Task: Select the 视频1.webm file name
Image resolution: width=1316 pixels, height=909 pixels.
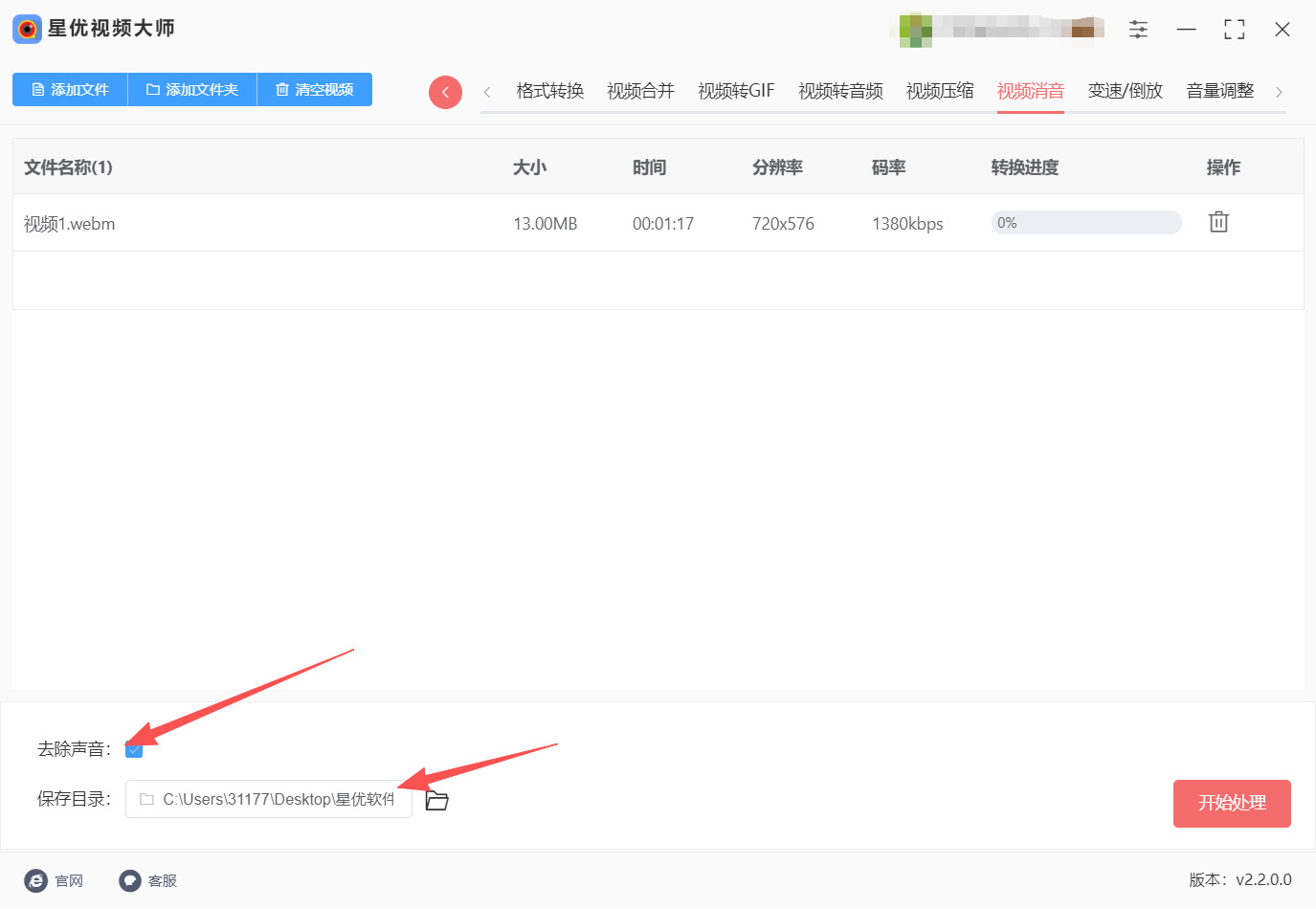Action: pos(69,224)
